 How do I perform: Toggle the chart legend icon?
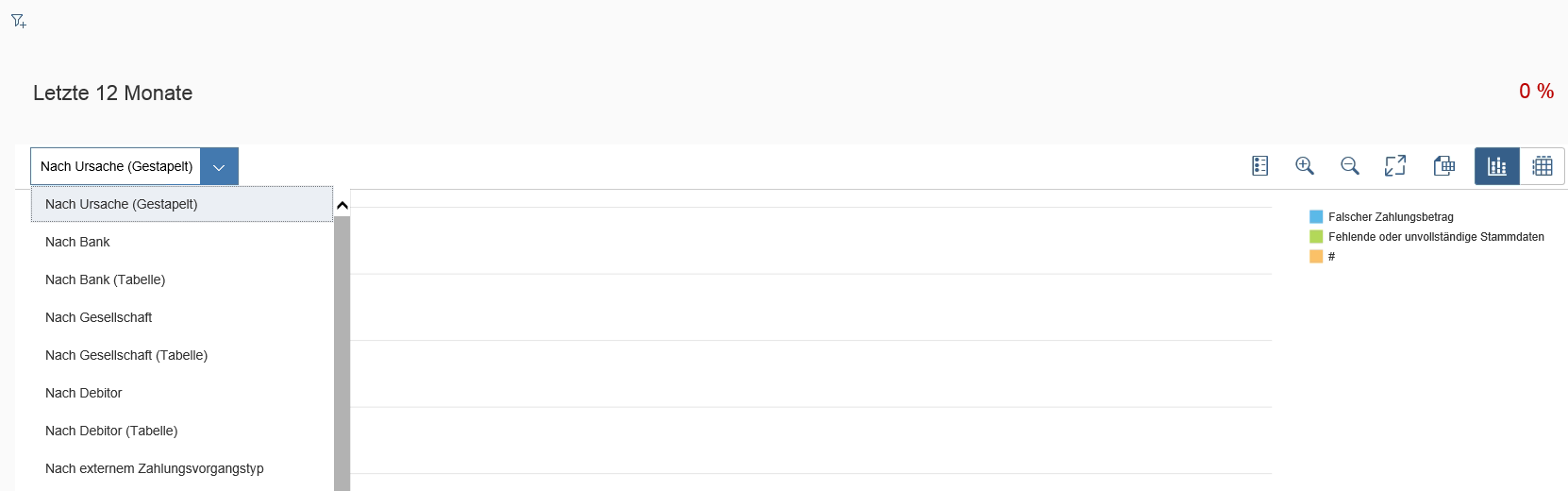click(x=1259, y=166)
